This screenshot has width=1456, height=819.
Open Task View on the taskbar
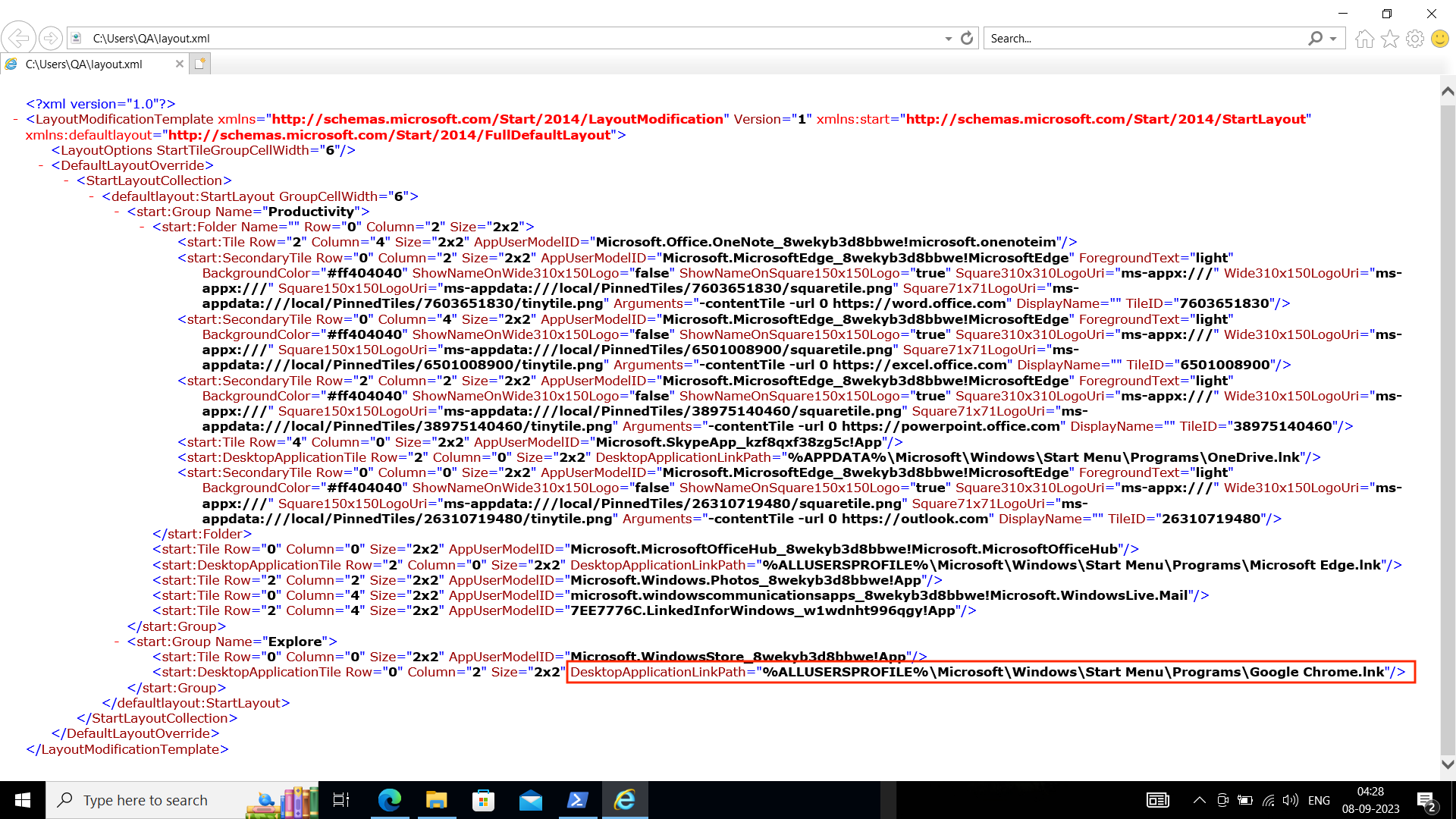pos(341,800)
